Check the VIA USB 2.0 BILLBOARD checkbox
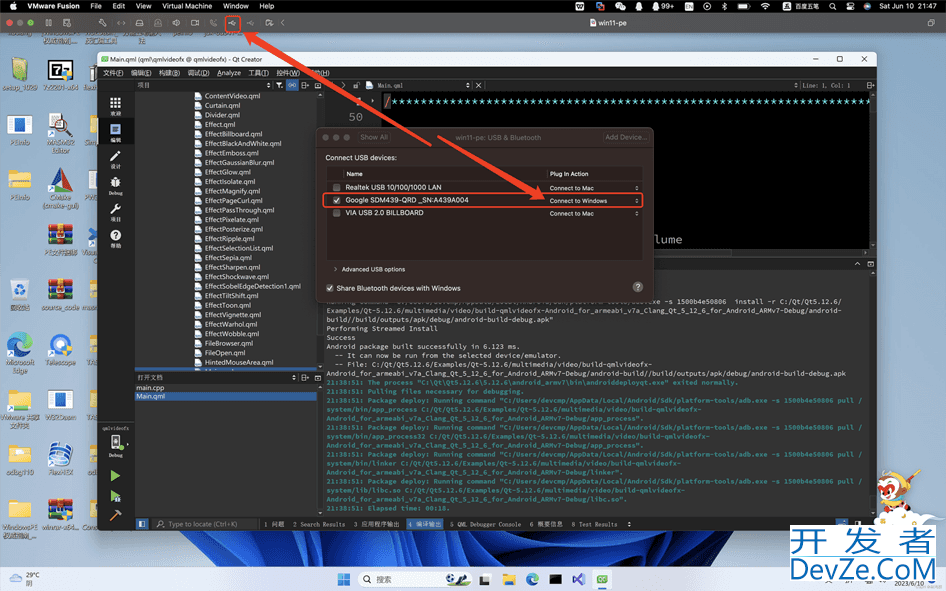946x591 pixels. click(x=337, y=213)
